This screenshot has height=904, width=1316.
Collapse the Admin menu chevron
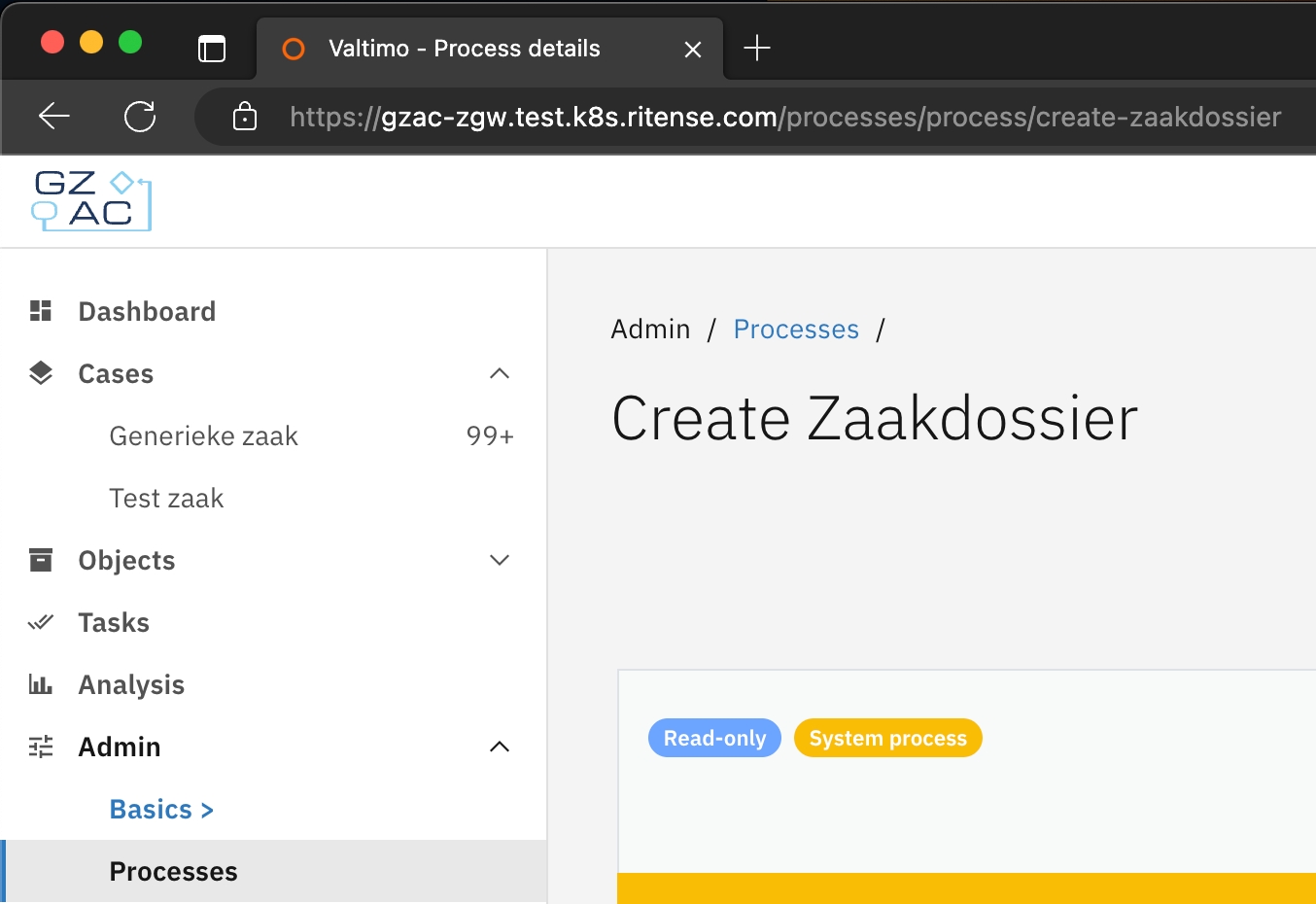(500, 747)
